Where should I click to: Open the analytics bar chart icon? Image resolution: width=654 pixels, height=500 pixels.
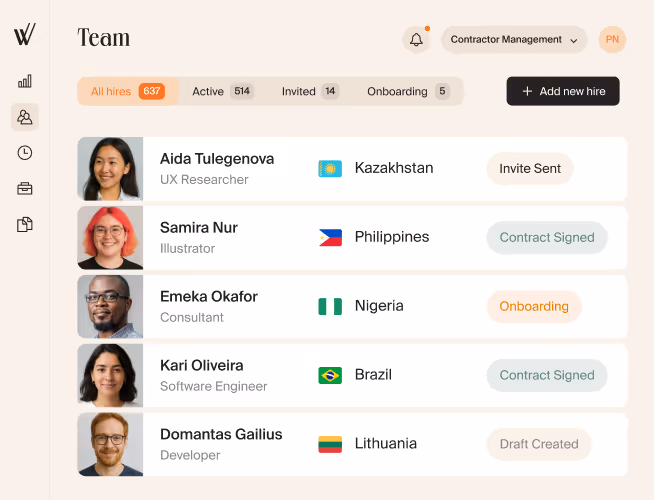tap(25, 81)
